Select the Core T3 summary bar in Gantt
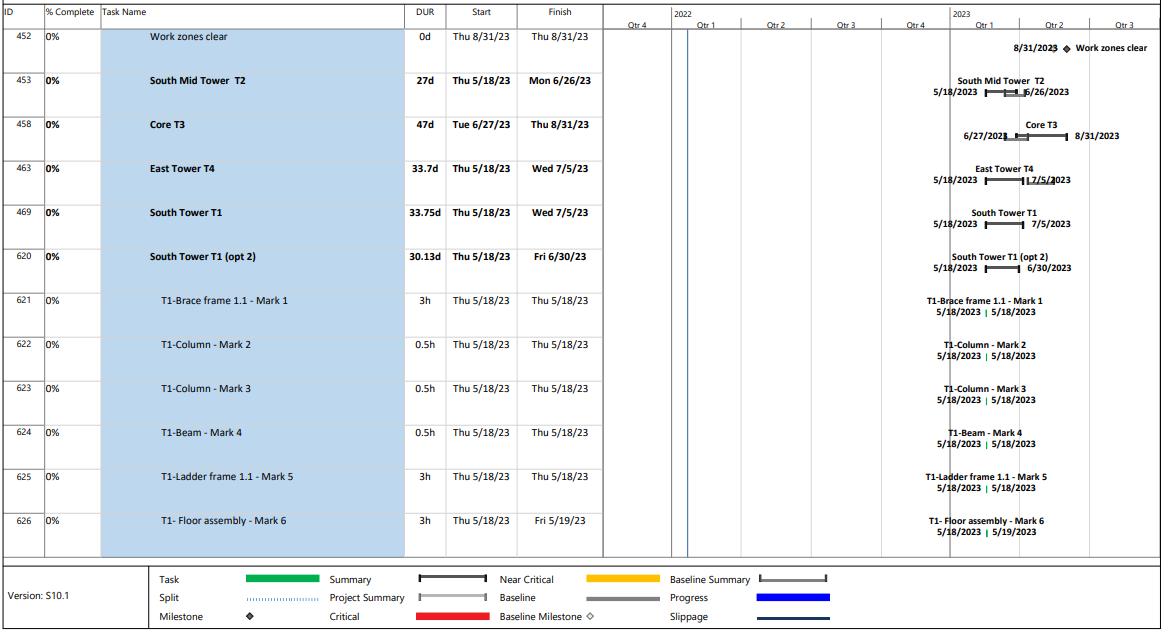Image resolution: width=1172 pixels, height=637 pixels. 1041,136
